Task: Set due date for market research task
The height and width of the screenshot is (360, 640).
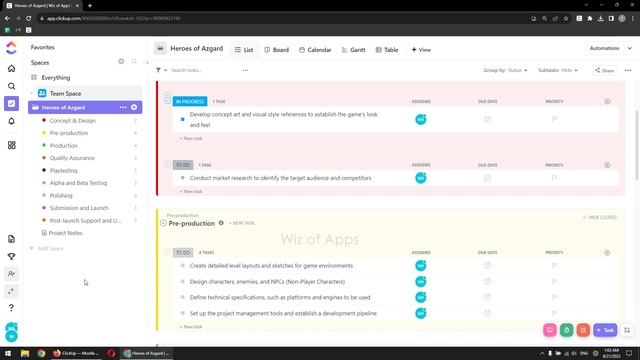Action: coord(487,178)
